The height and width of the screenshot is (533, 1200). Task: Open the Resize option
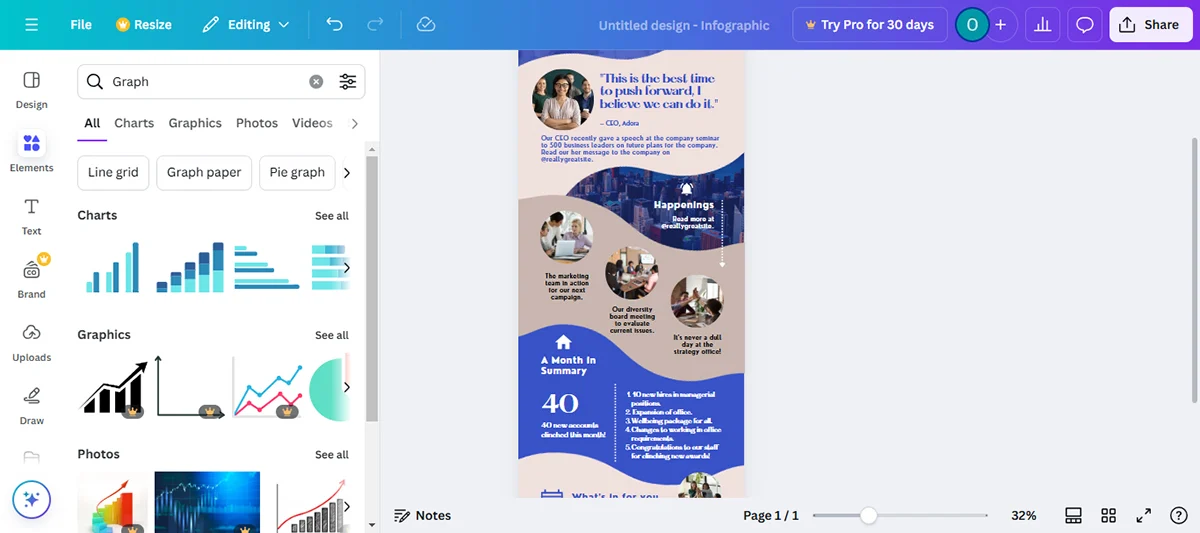point(144,25)
